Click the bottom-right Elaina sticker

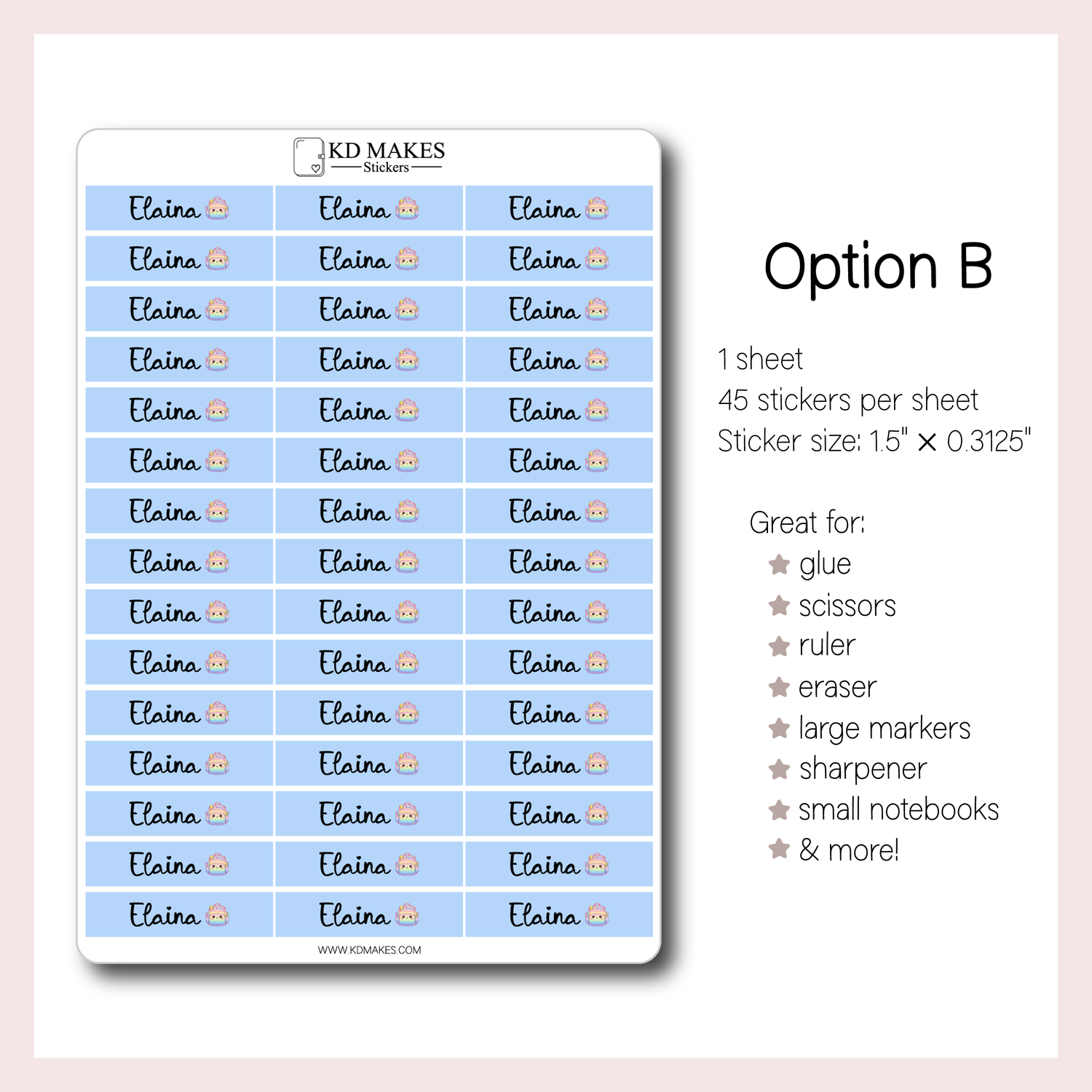(559, 914)
